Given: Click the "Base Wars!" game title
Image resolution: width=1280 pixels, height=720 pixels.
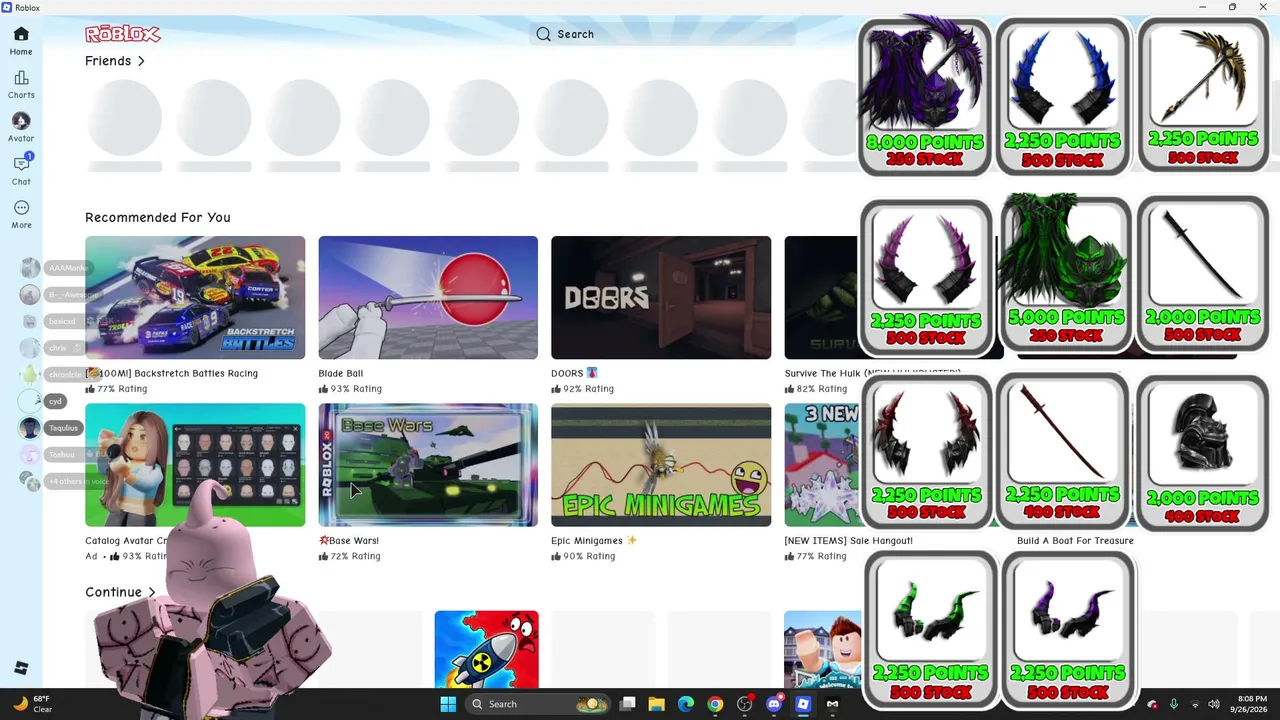Looking at the screenshot, I should pos(349,541).
